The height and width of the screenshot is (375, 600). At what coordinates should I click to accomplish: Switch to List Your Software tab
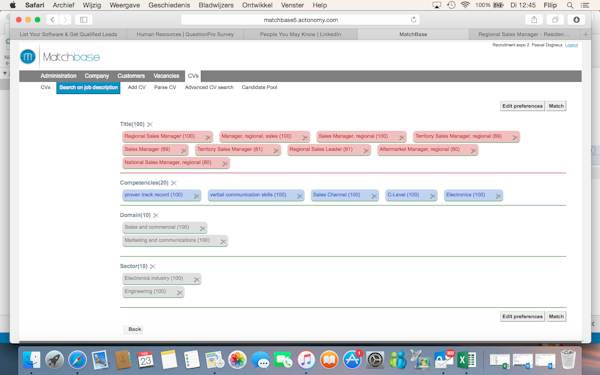click(68, 34)
